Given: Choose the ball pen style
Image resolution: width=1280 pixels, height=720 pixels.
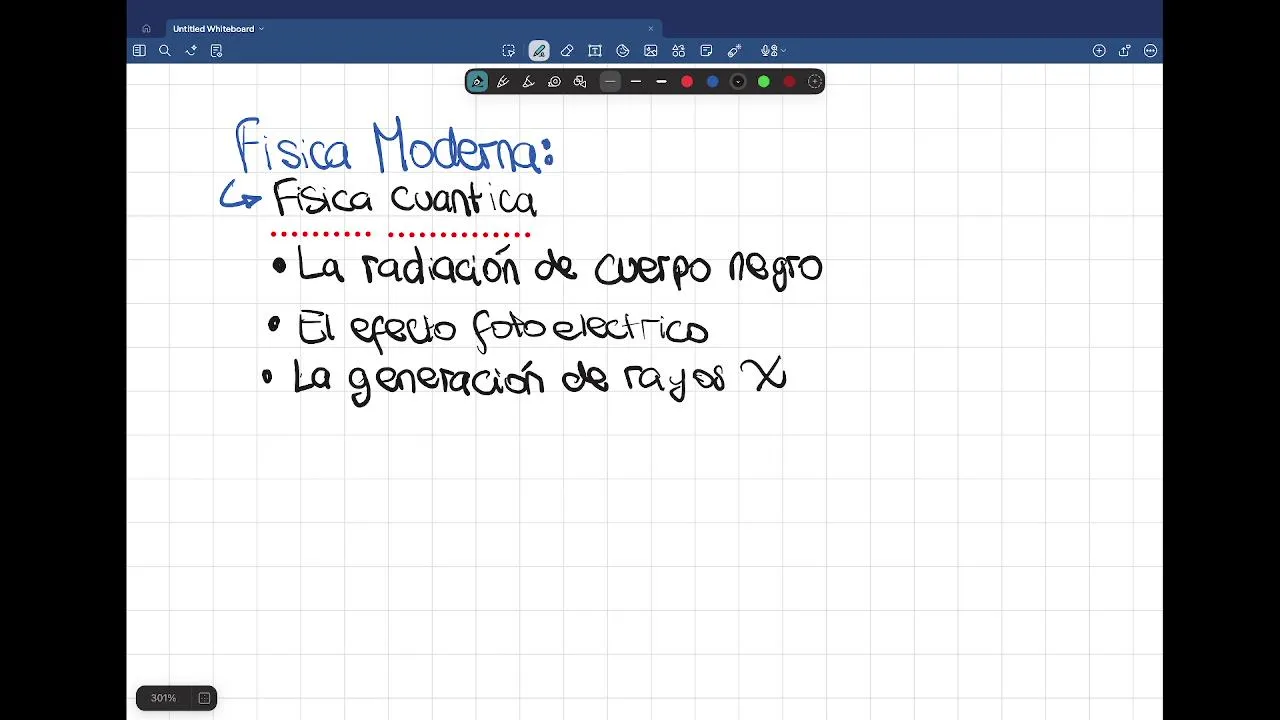Looking at the screenshot, I should 503,82.
